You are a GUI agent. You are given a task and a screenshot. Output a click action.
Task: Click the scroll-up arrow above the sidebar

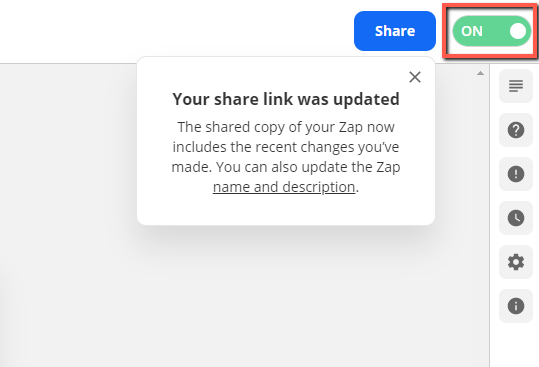pos(480,73)
